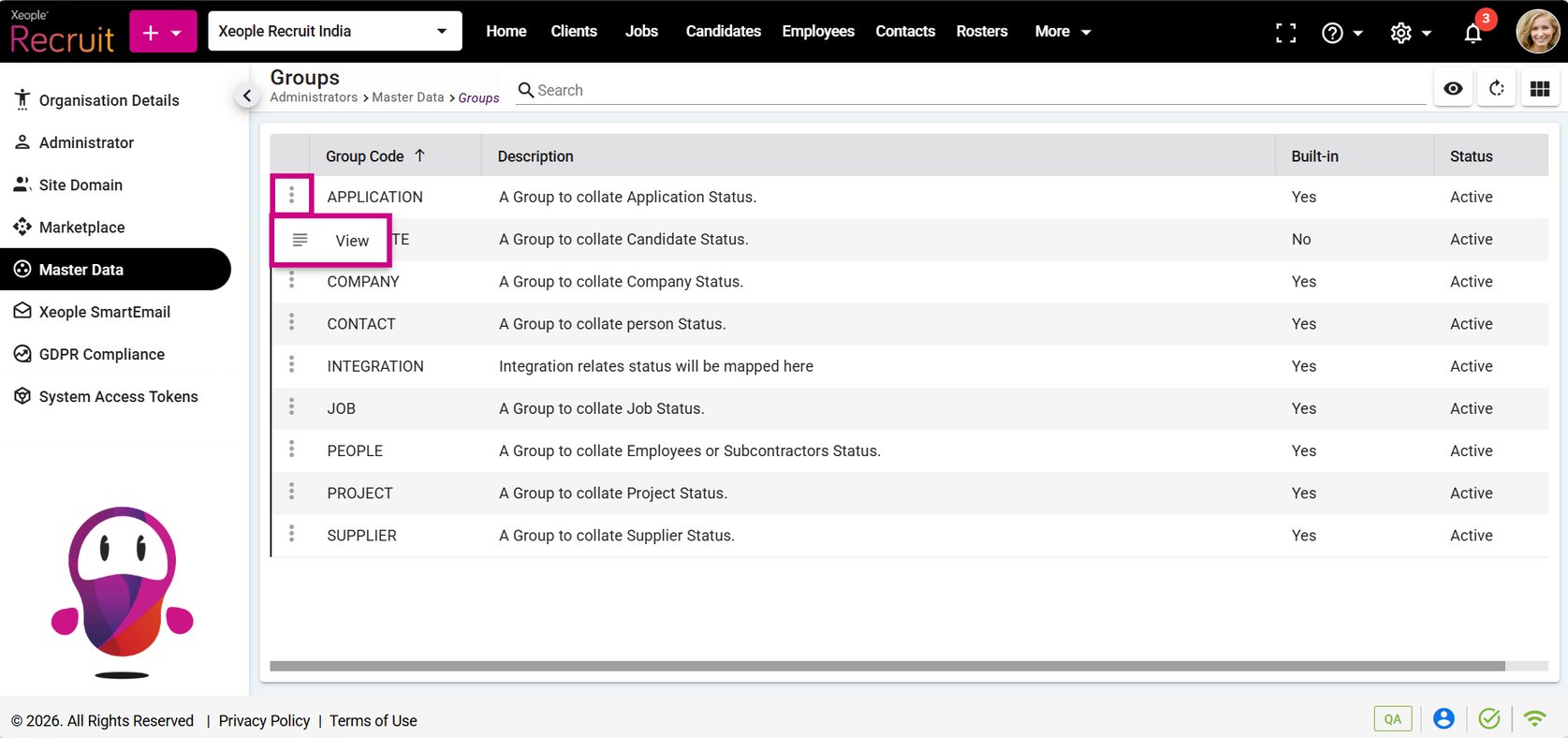The width and height of the screenshot is (1568, 738).
Task: Open the user profile avatar
Action: pos(1538,32)
